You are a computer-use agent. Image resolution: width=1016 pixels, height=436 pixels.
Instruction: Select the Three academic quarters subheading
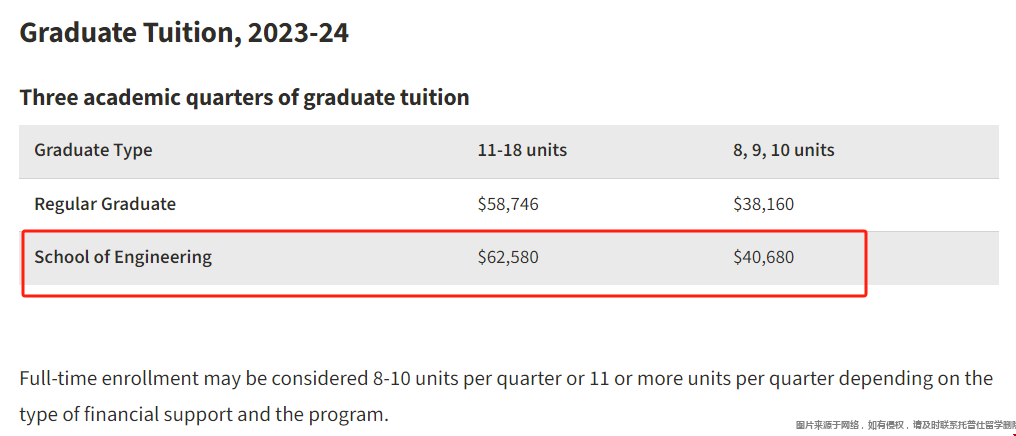click(244, 97)
